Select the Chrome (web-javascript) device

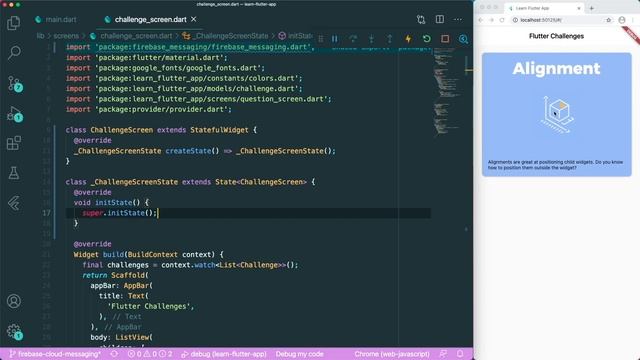[x=391, y=354]
